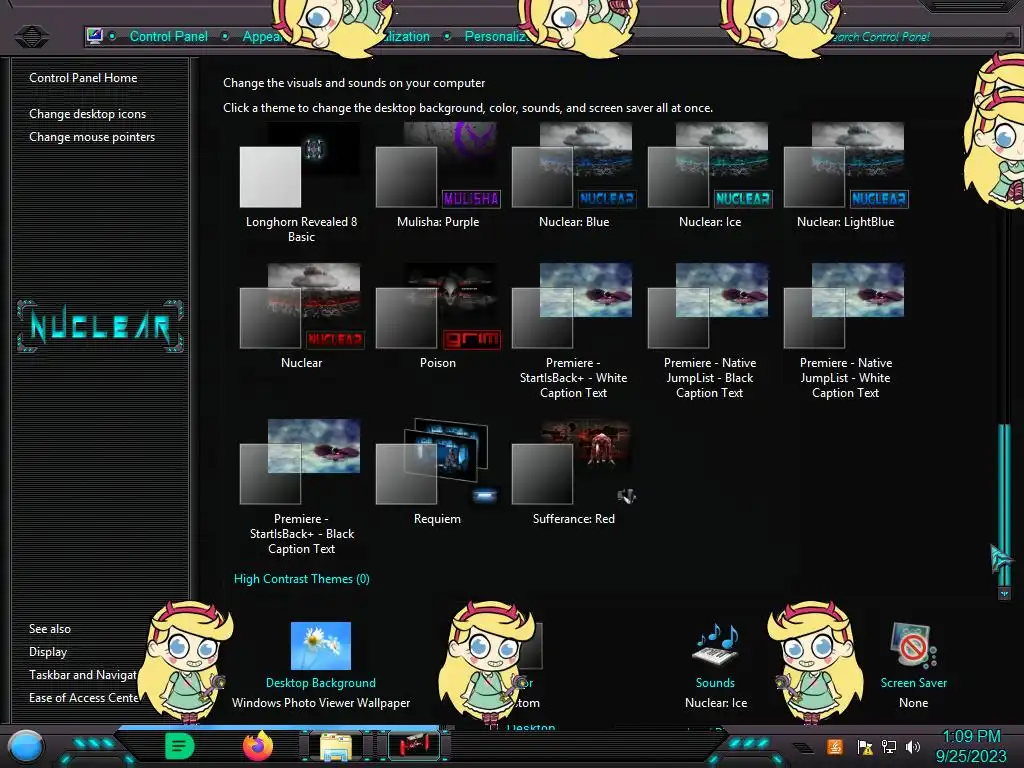1024x768 pixels.
Task: Pick the Nuclear: Ice theme
Action: pyautogui.click(x=710, y=175)
